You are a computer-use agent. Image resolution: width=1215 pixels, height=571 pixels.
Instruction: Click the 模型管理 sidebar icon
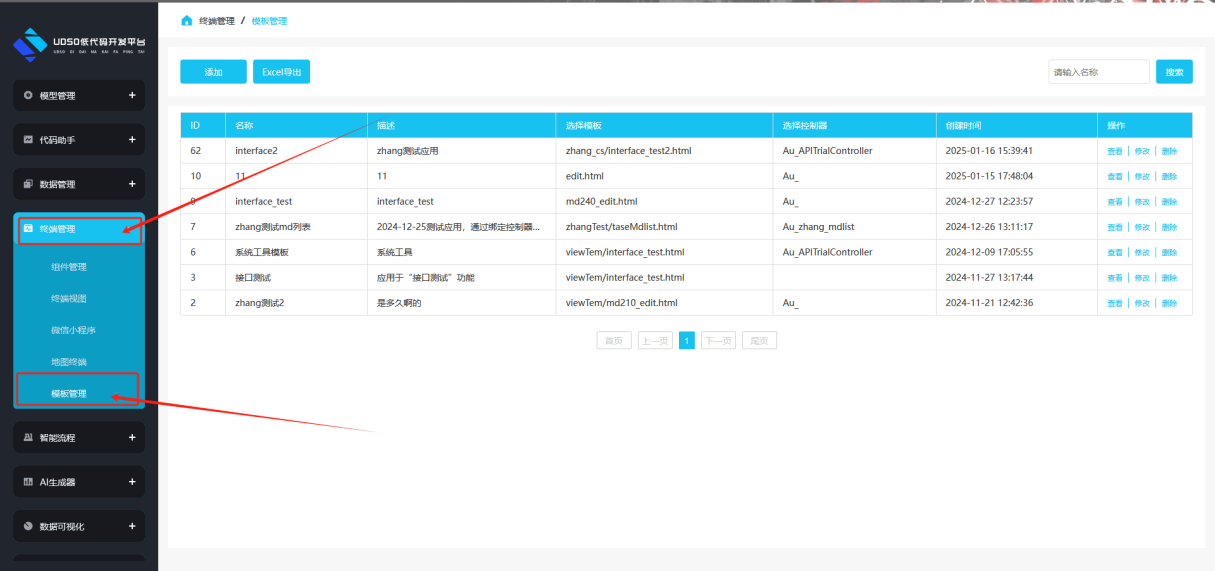pos(28,96)
